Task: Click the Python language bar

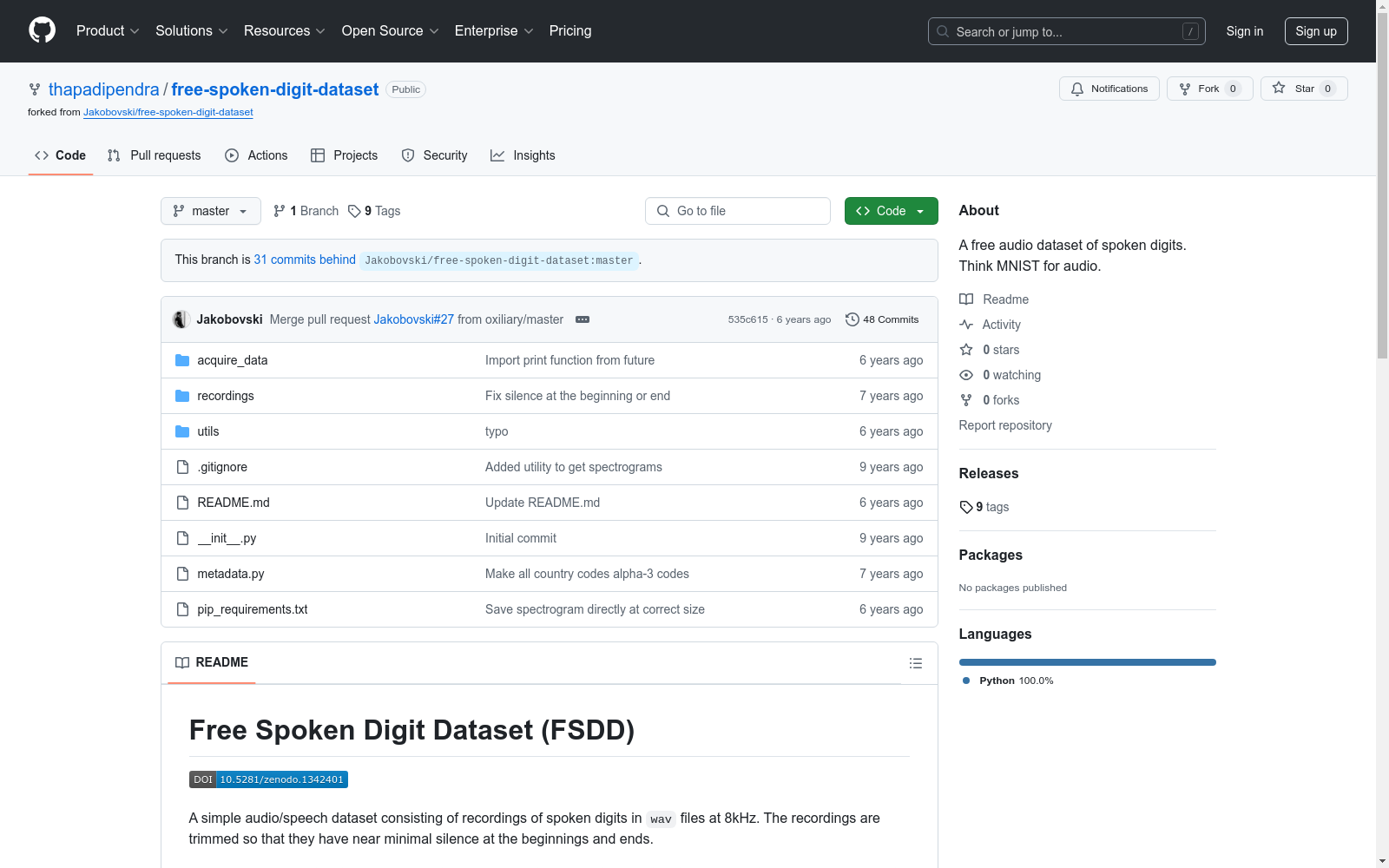Action: click(1088, 662)
